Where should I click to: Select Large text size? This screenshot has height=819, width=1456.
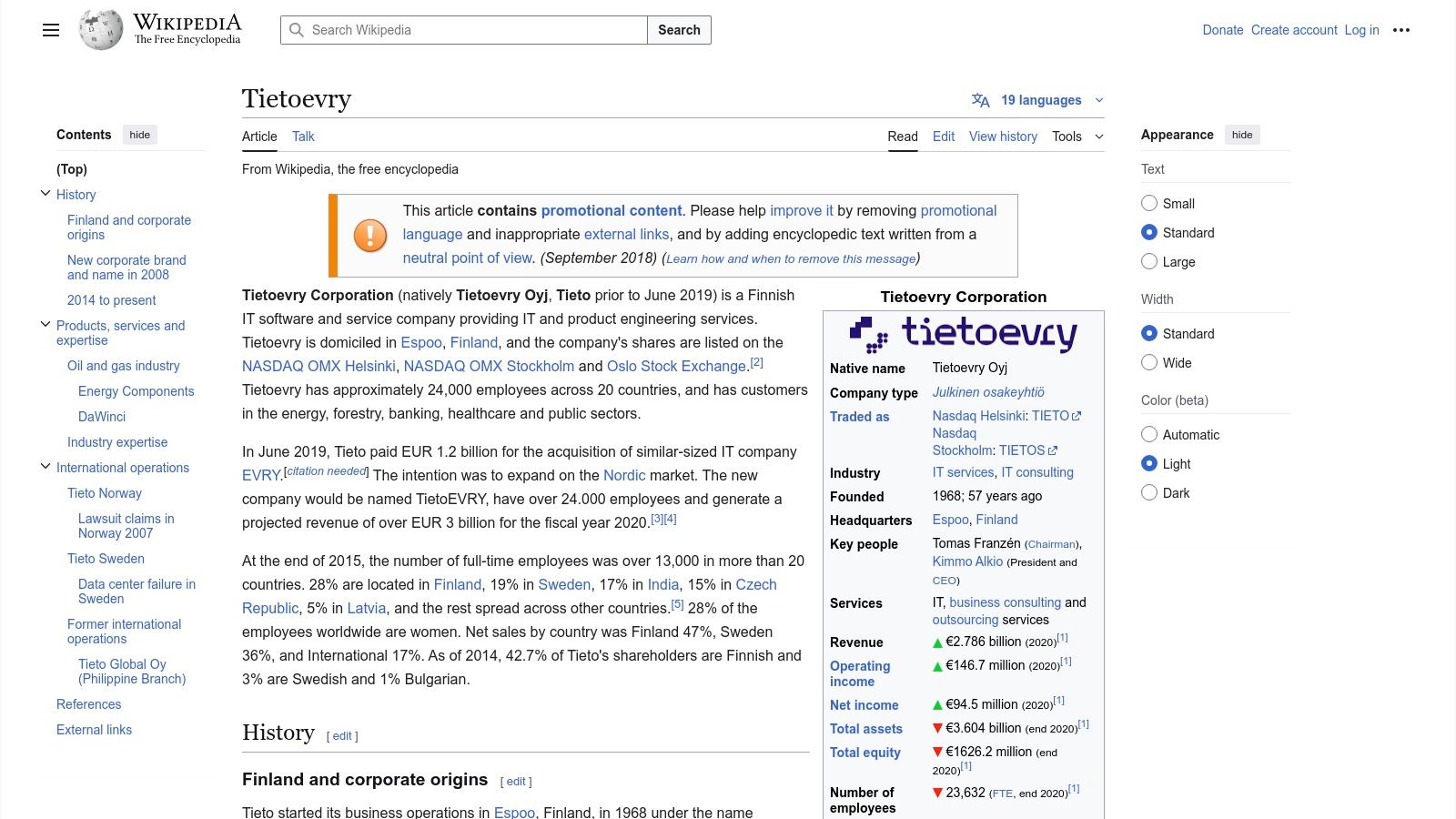pos(1149,261)
